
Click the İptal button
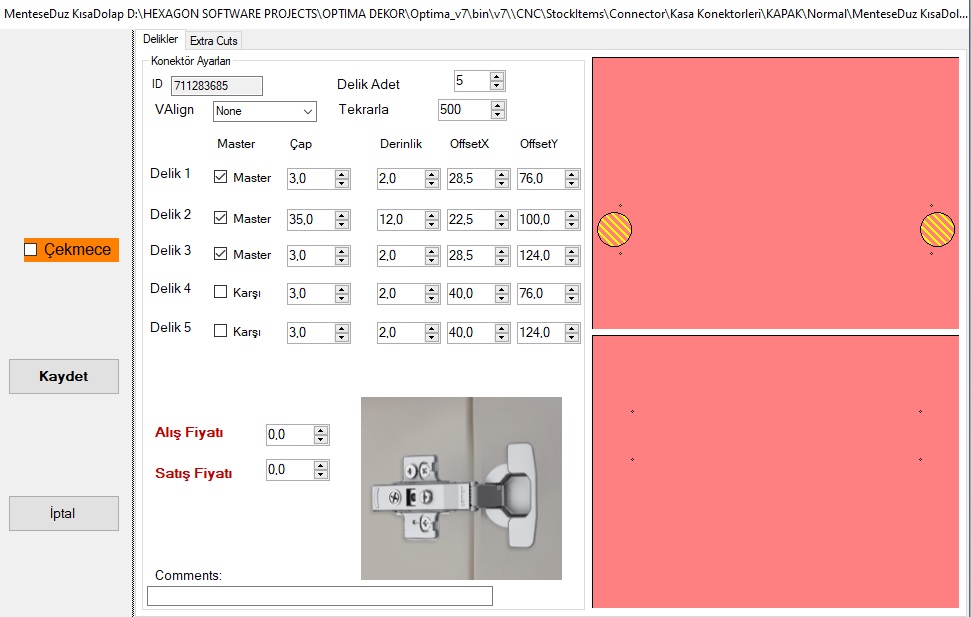[x=64, y=514]
